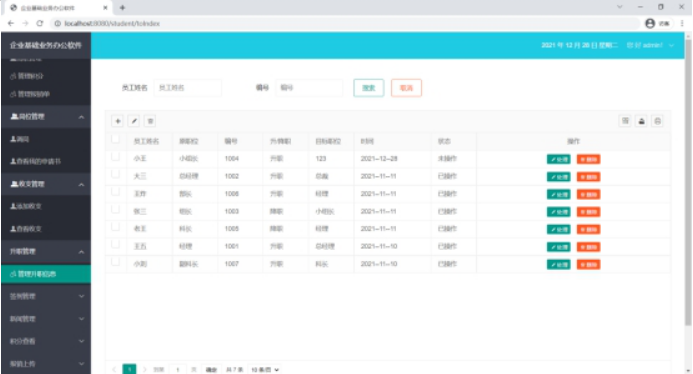
Task: Tick the checkbox for row 1005
Action: pos(115,227)
